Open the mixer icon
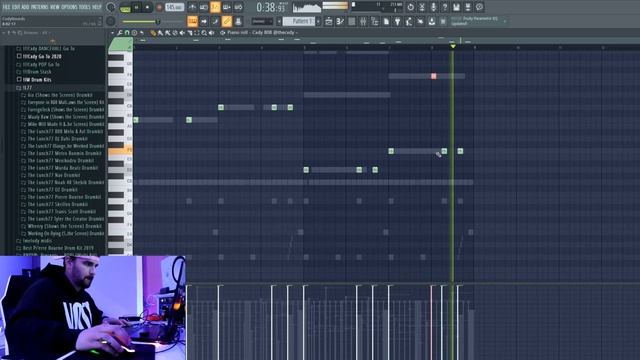This screenshot has height=360, width=640. click(x=363, y=21)
